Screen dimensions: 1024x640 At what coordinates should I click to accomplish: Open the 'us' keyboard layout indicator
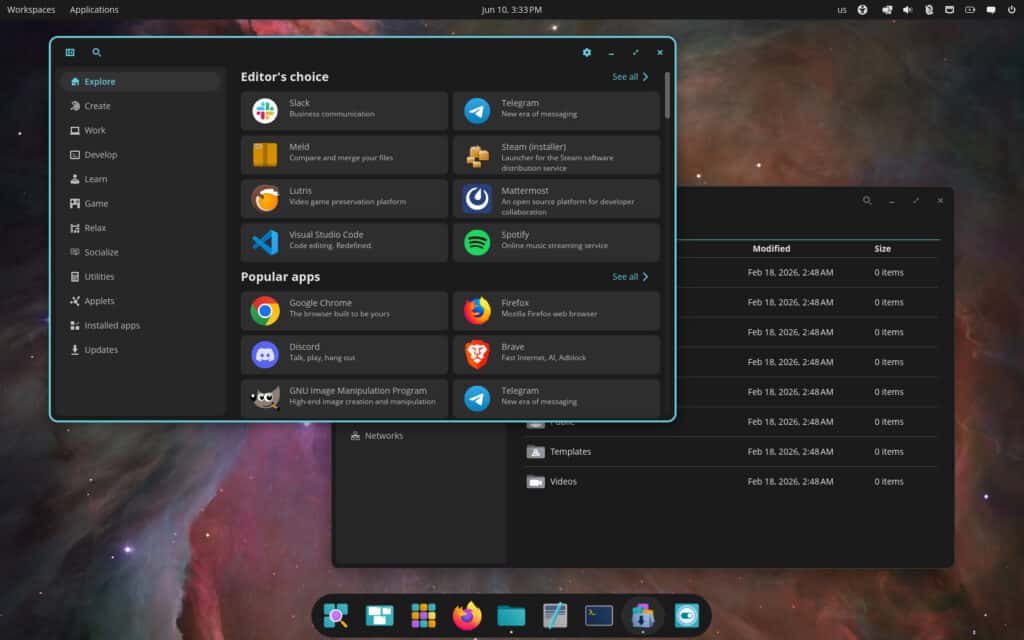(x=842, y=10)
